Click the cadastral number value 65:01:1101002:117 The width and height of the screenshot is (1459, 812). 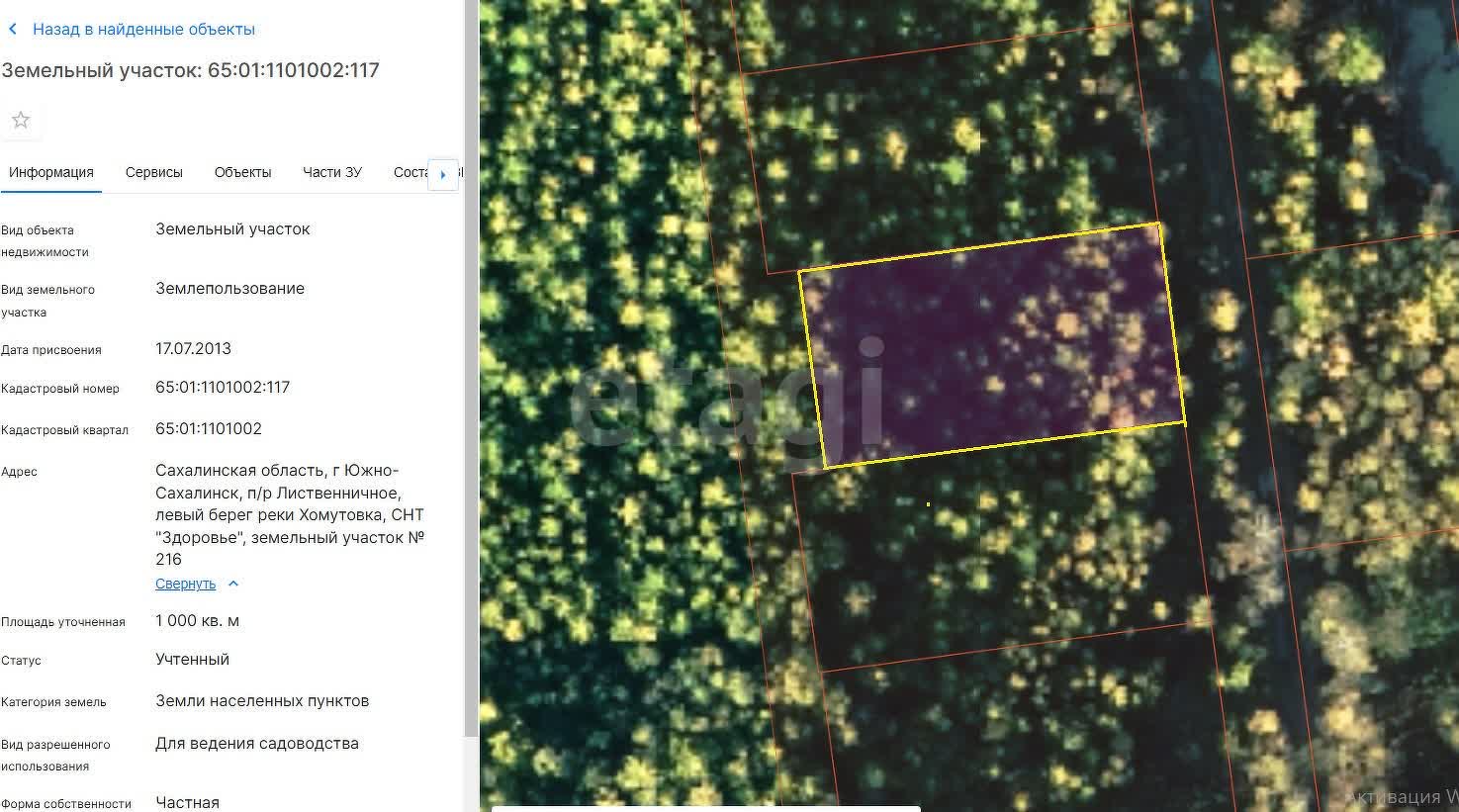[x=223, y=388]
